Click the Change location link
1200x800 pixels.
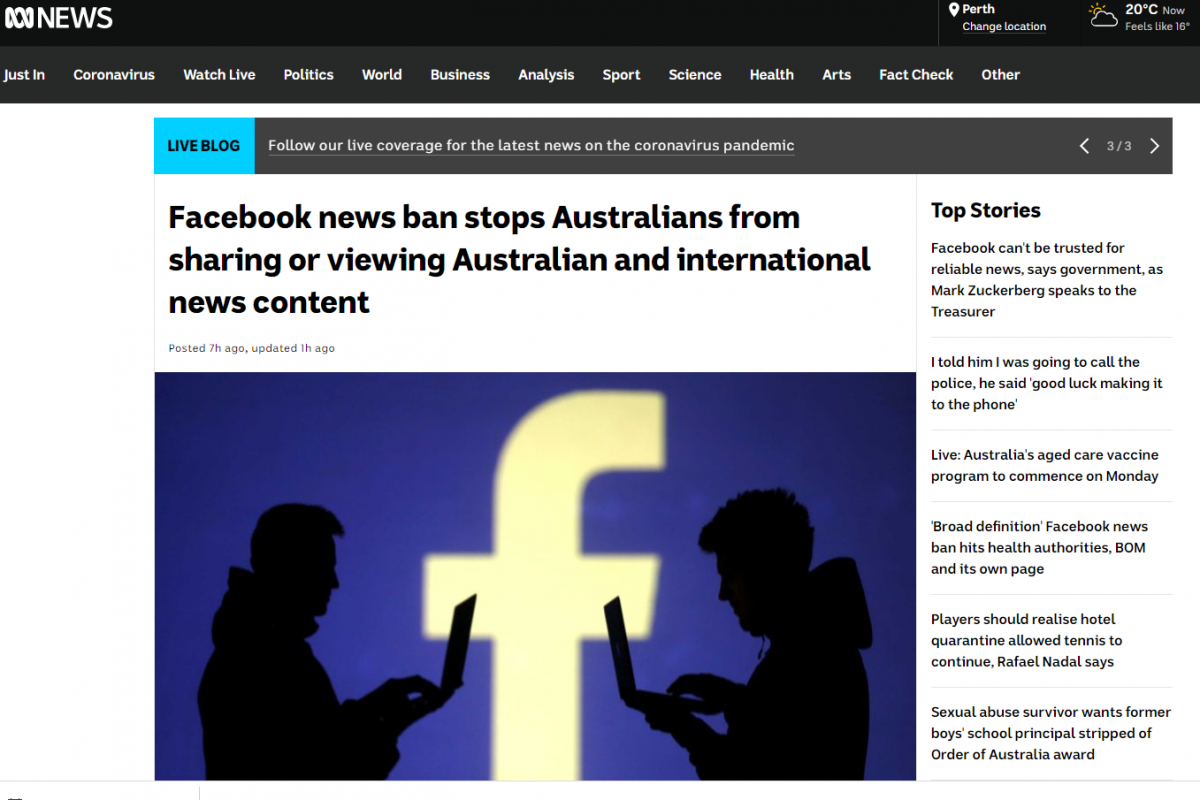click(x=1004, y=27)
